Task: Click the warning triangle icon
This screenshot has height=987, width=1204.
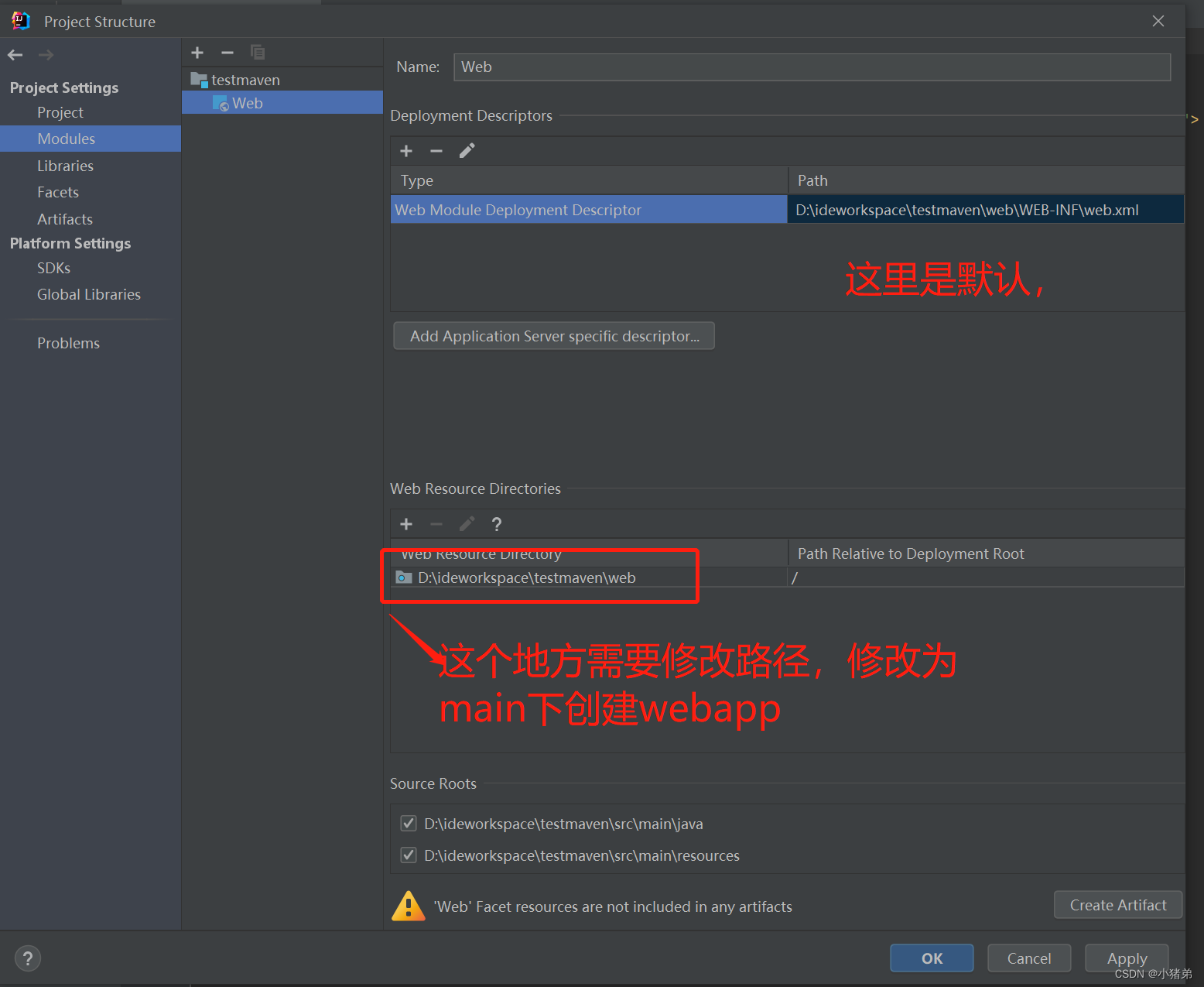Action: 409,906
